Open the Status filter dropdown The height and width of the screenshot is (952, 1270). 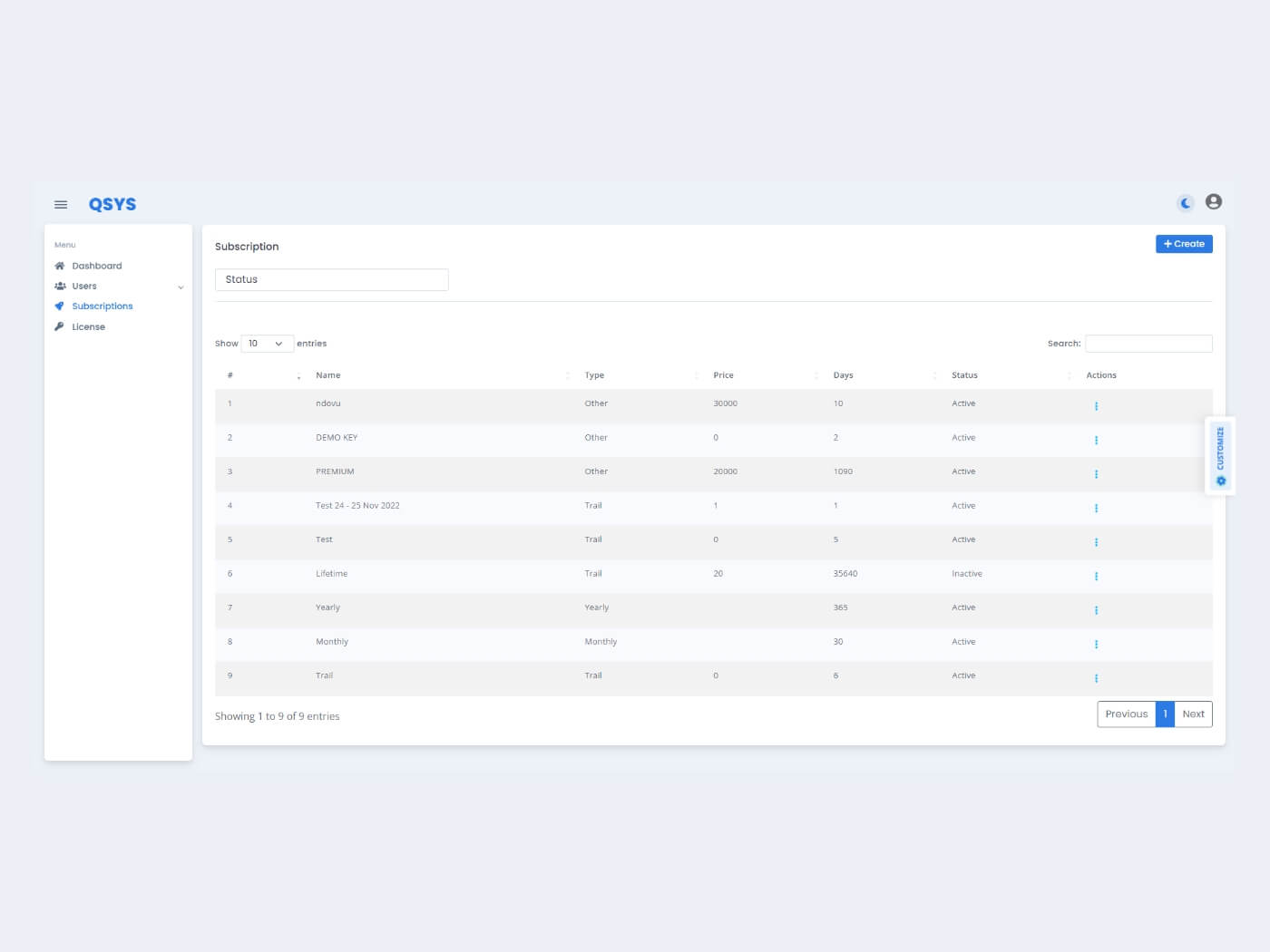pos(332,279)
